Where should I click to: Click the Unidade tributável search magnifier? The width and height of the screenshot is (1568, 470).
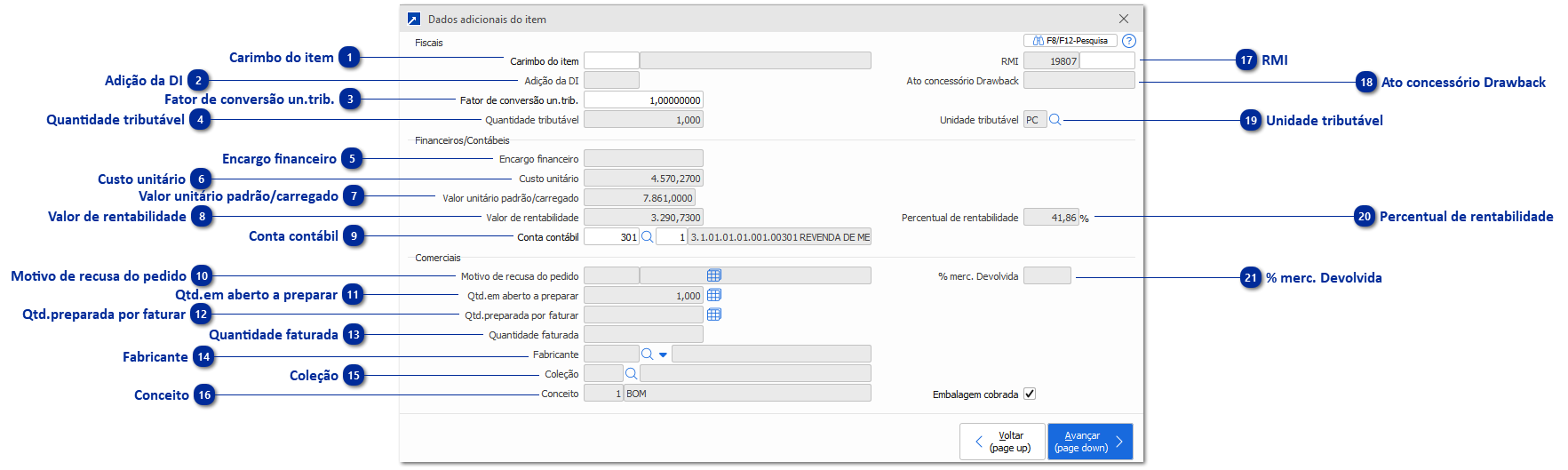[x=1055, y=120]
